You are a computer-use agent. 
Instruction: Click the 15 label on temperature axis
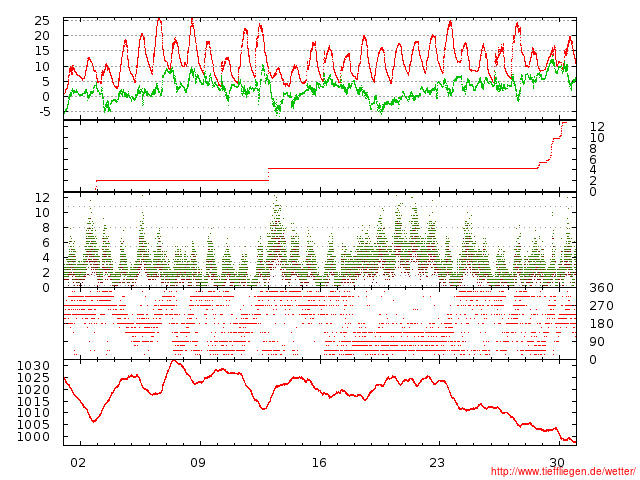pos(42,51)
